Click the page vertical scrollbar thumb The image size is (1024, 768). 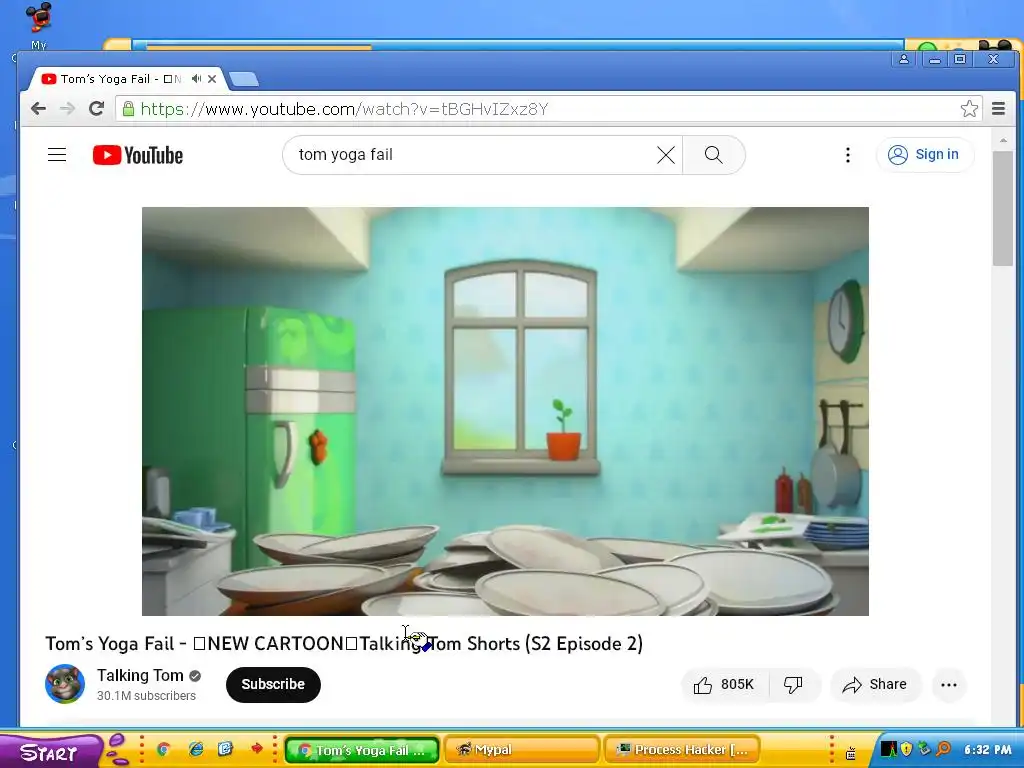(x=1002, y=208)
